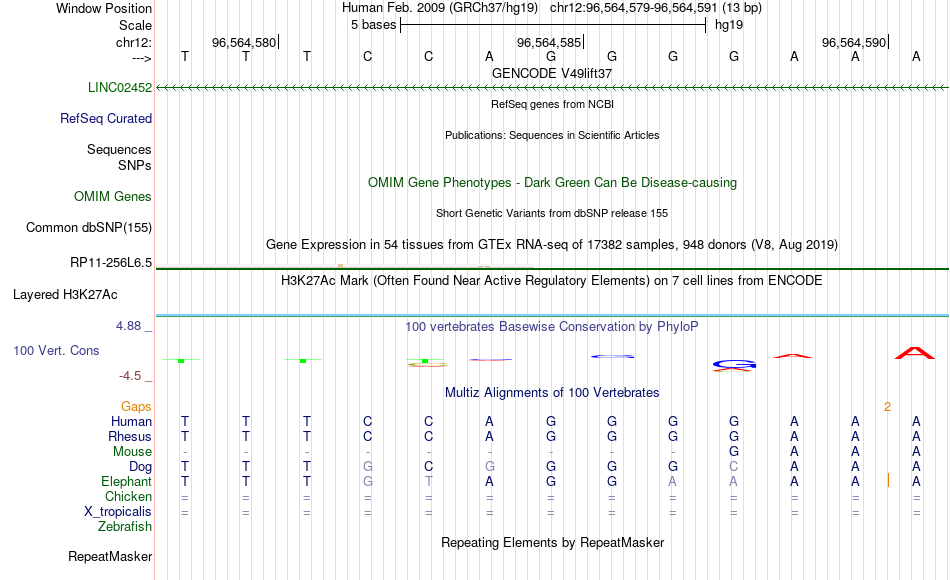This screenshot has height=580, width=950.
Task: Select the X_tropicalis alignment row label
Action: (118, 512)
